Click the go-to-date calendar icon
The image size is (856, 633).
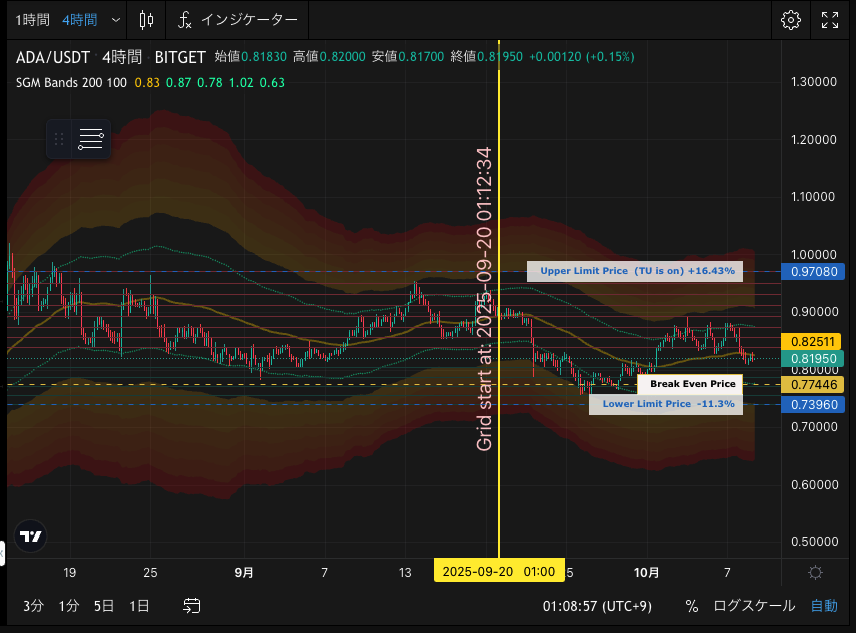coord(192,605)
